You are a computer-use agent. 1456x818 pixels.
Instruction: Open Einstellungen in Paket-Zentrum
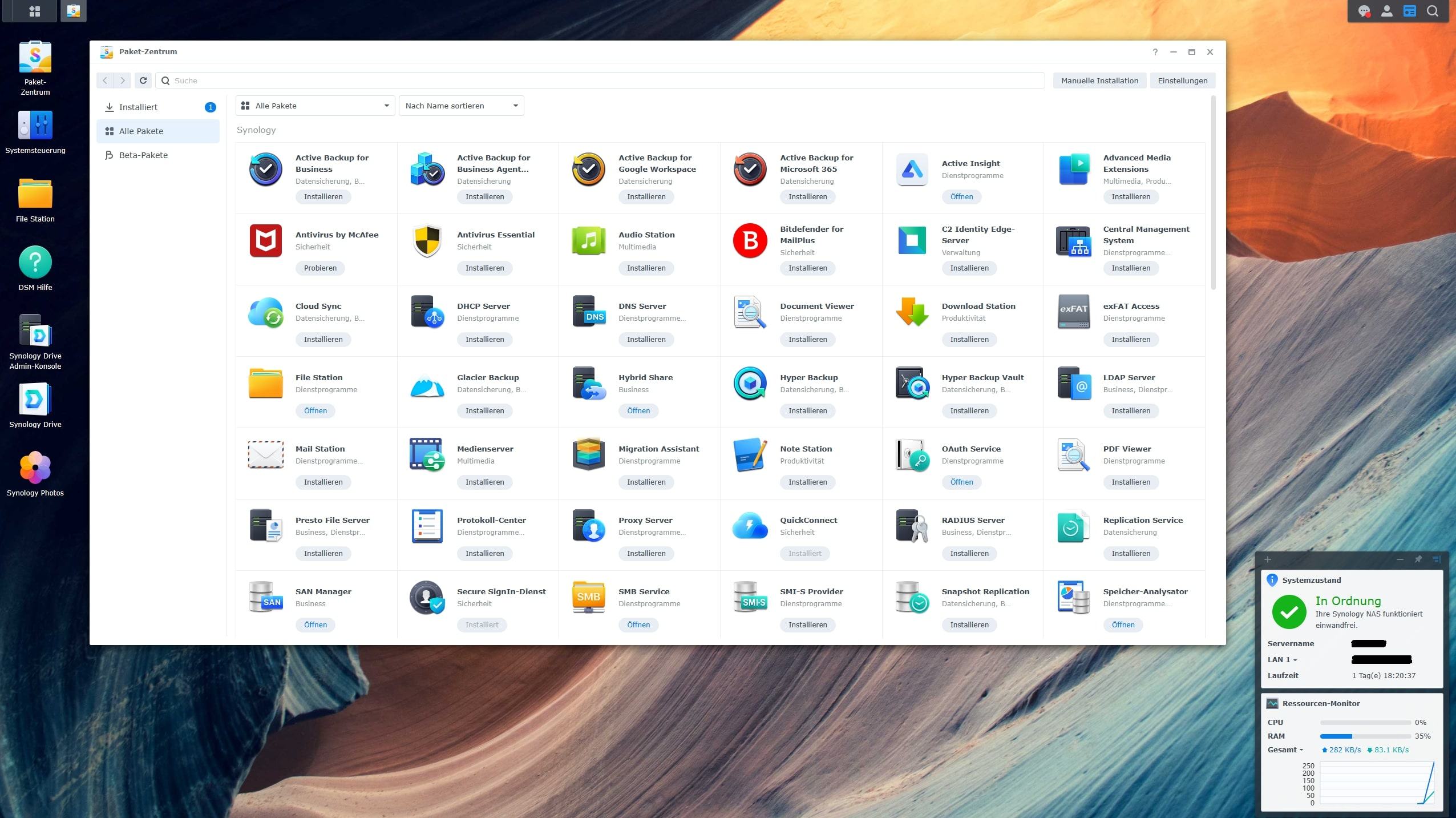pyautogui.click(x=1183, y=80)
